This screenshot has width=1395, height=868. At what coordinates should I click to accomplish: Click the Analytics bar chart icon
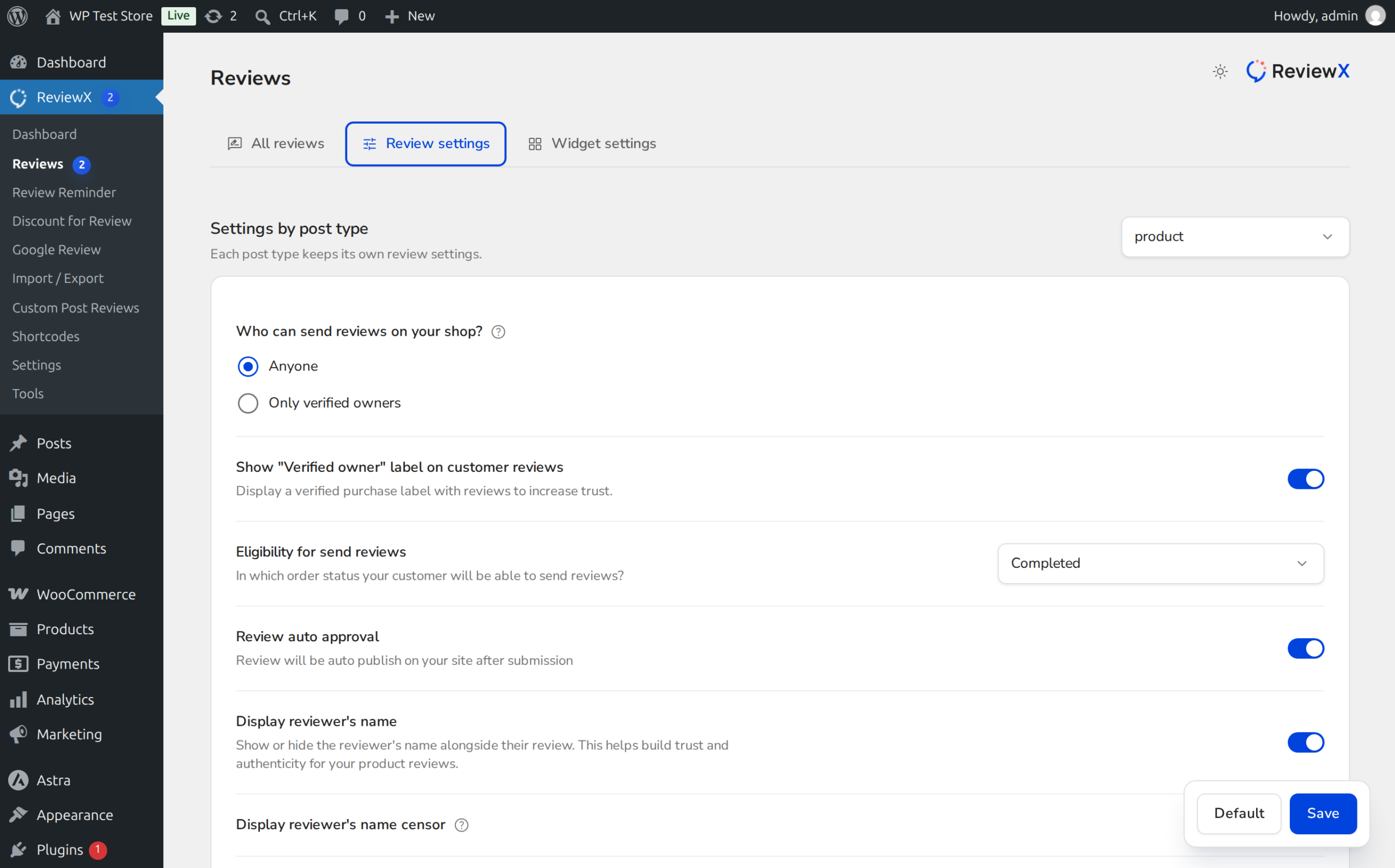pyautogui.click(x=19, y=699)
